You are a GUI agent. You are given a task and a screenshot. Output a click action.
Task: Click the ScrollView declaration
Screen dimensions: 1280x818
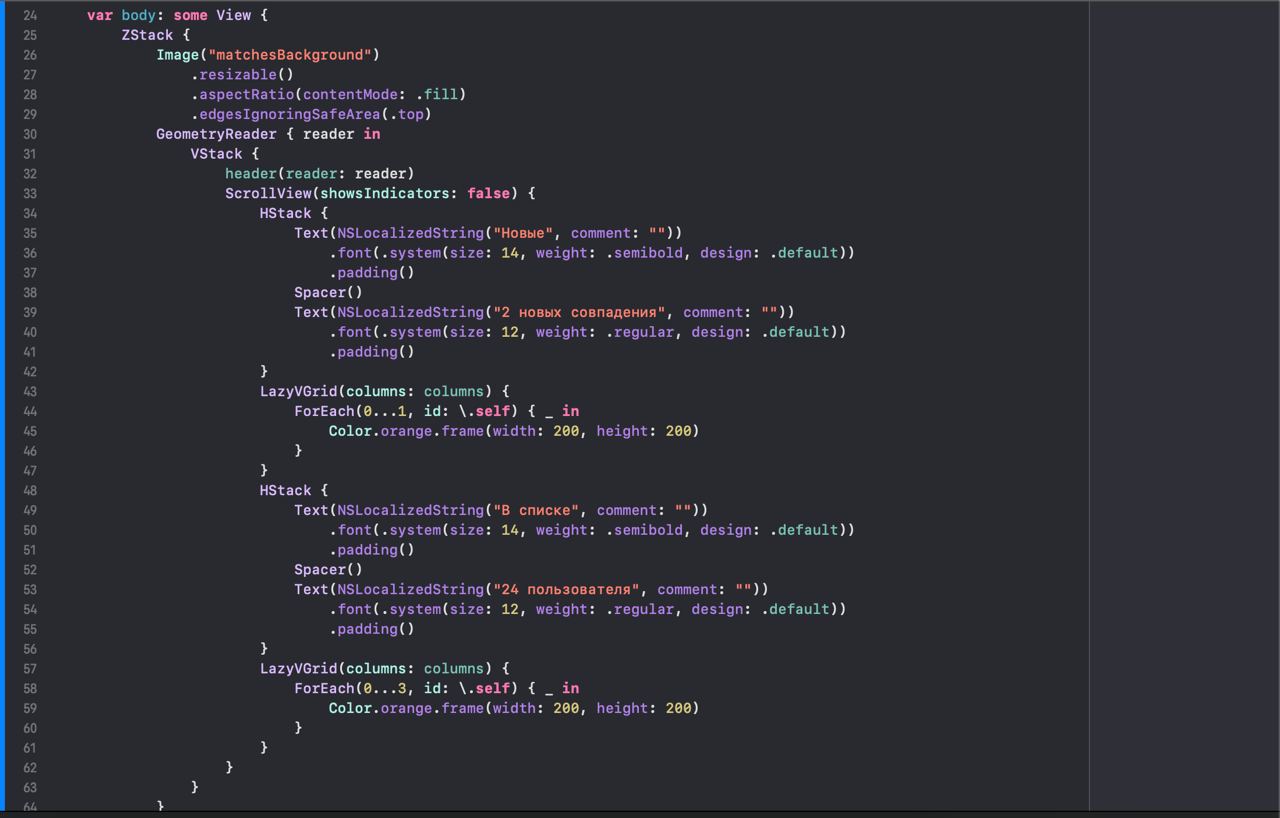coord(268,193)
